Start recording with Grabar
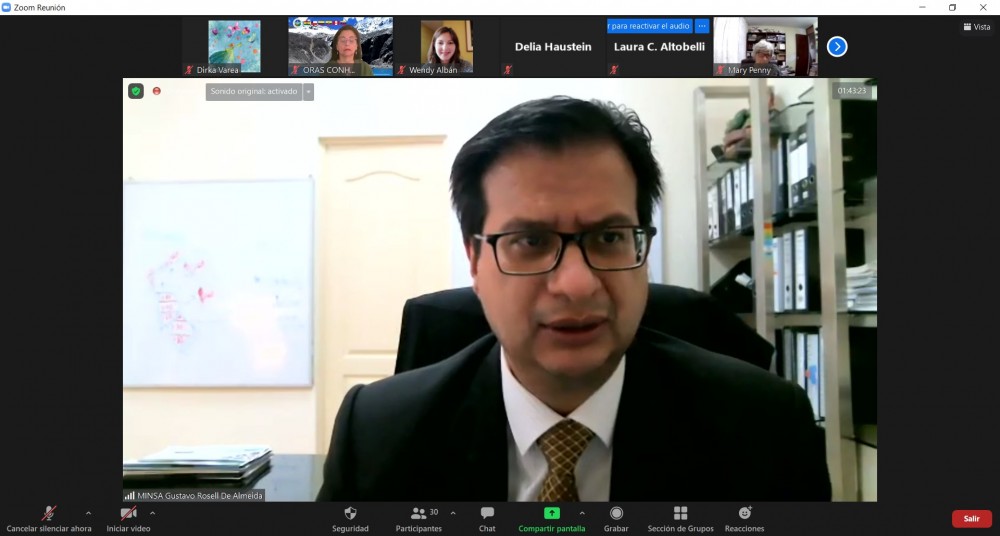1000x536 pixels. coord(616,513)
